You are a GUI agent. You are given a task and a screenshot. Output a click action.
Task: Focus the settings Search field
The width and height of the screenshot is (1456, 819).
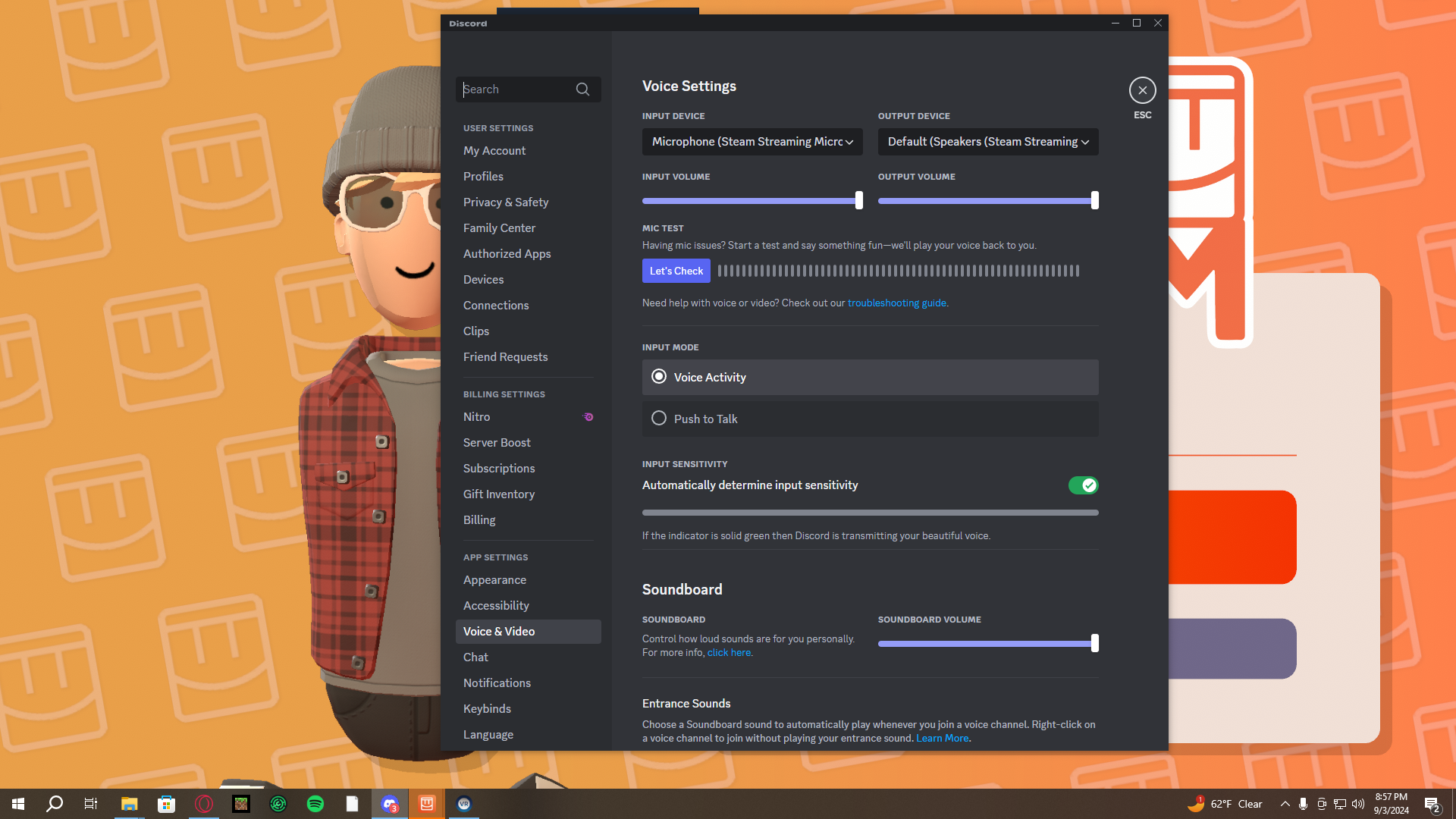[516, 89]
